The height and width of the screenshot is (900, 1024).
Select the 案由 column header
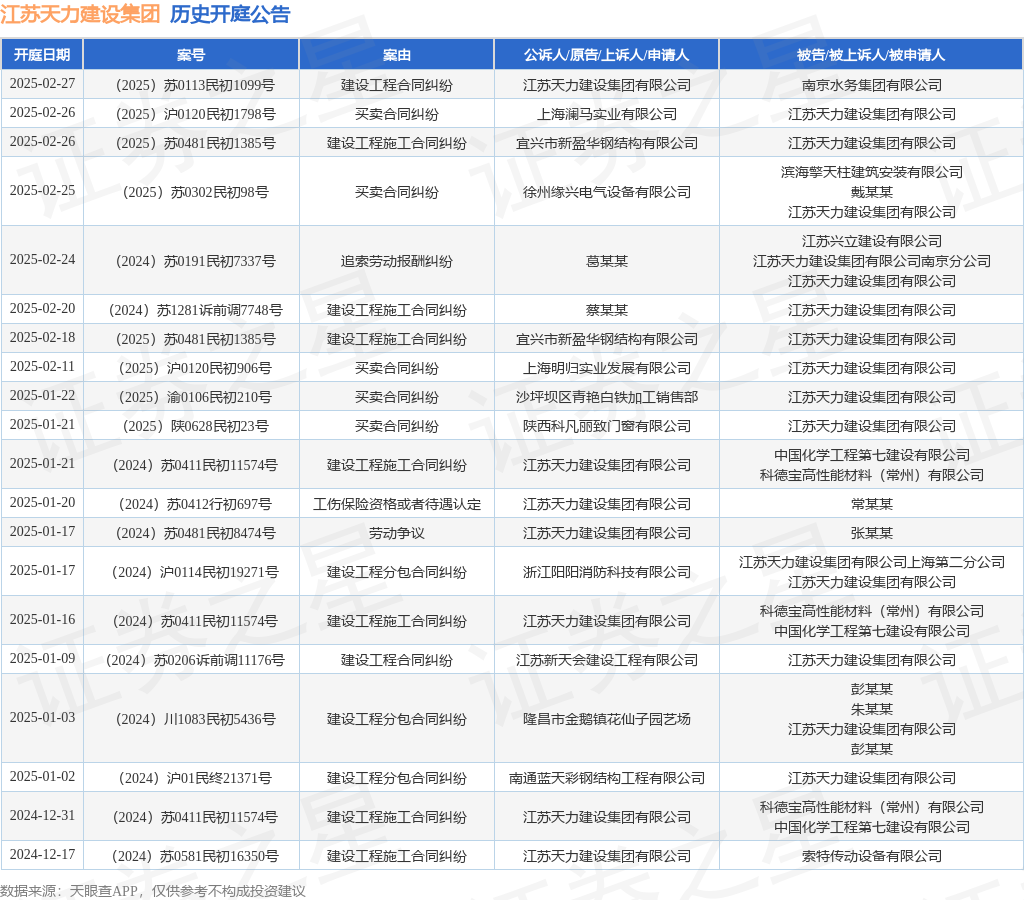click(x=396, y=55)
